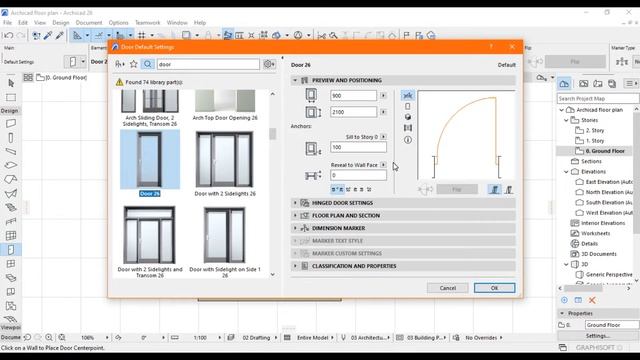
Task: Expand the Dimension Marker panel
Action: [x=295, y=228]
